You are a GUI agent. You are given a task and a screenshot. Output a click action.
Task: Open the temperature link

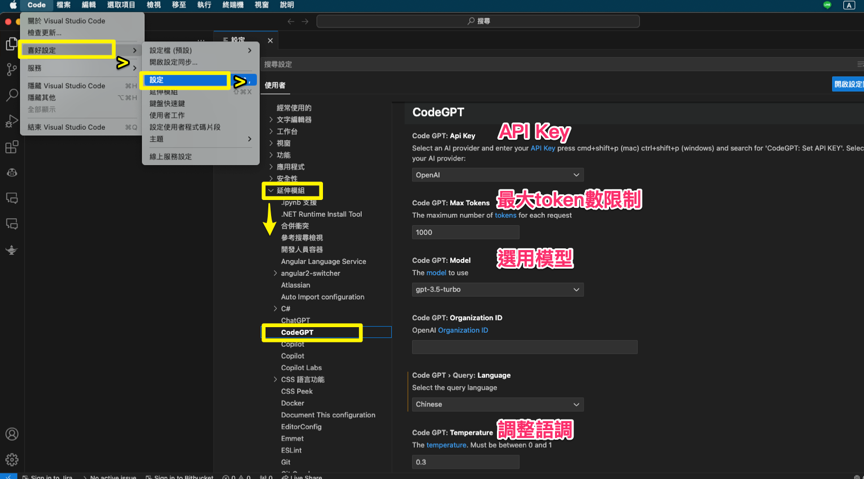click(x=446, y=445)
